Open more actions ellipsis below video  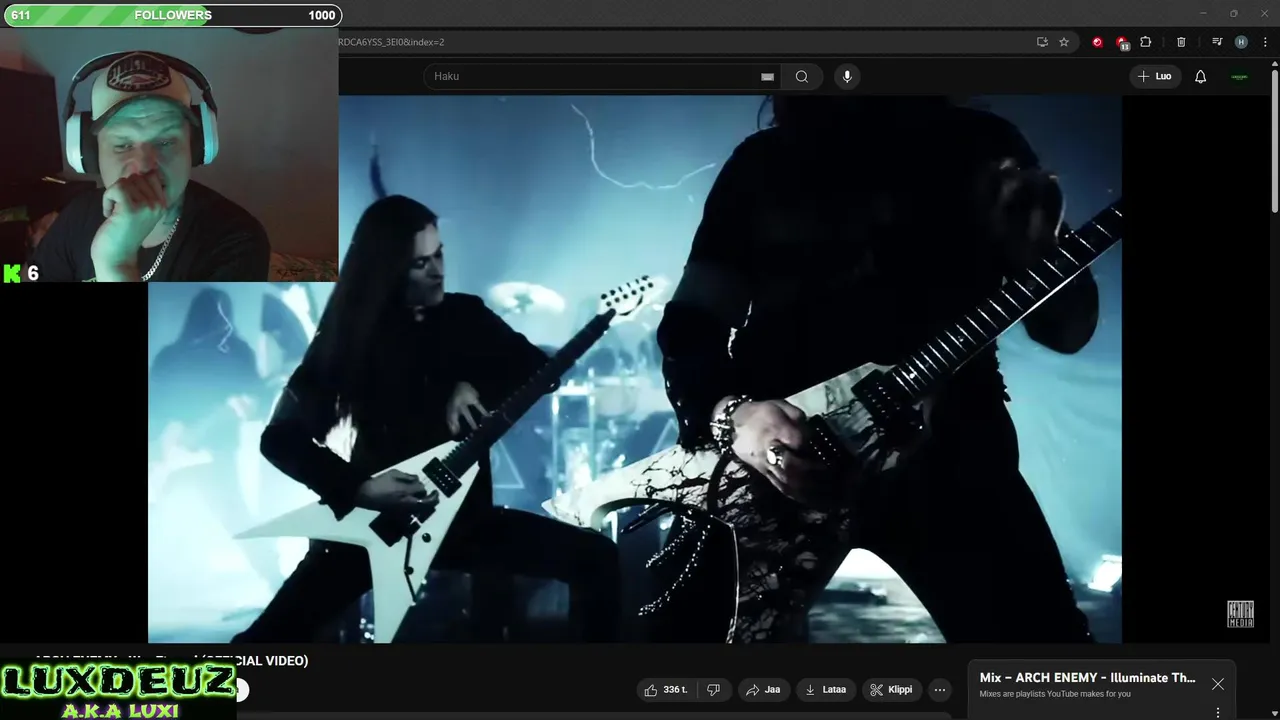click(x=940, y=690)
